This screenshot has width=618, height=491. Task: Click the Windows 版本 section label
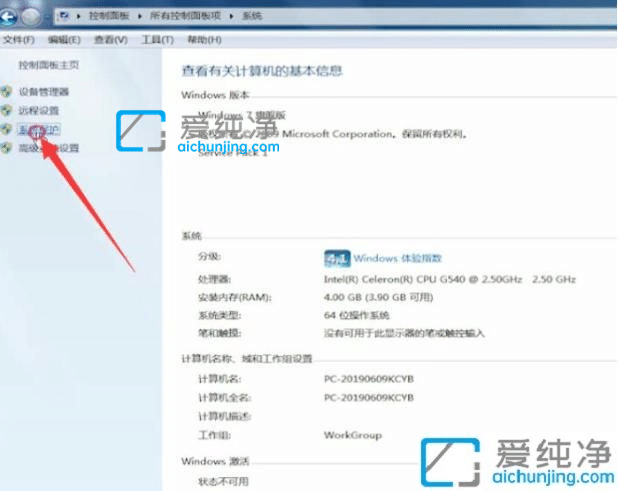point(215,95)
